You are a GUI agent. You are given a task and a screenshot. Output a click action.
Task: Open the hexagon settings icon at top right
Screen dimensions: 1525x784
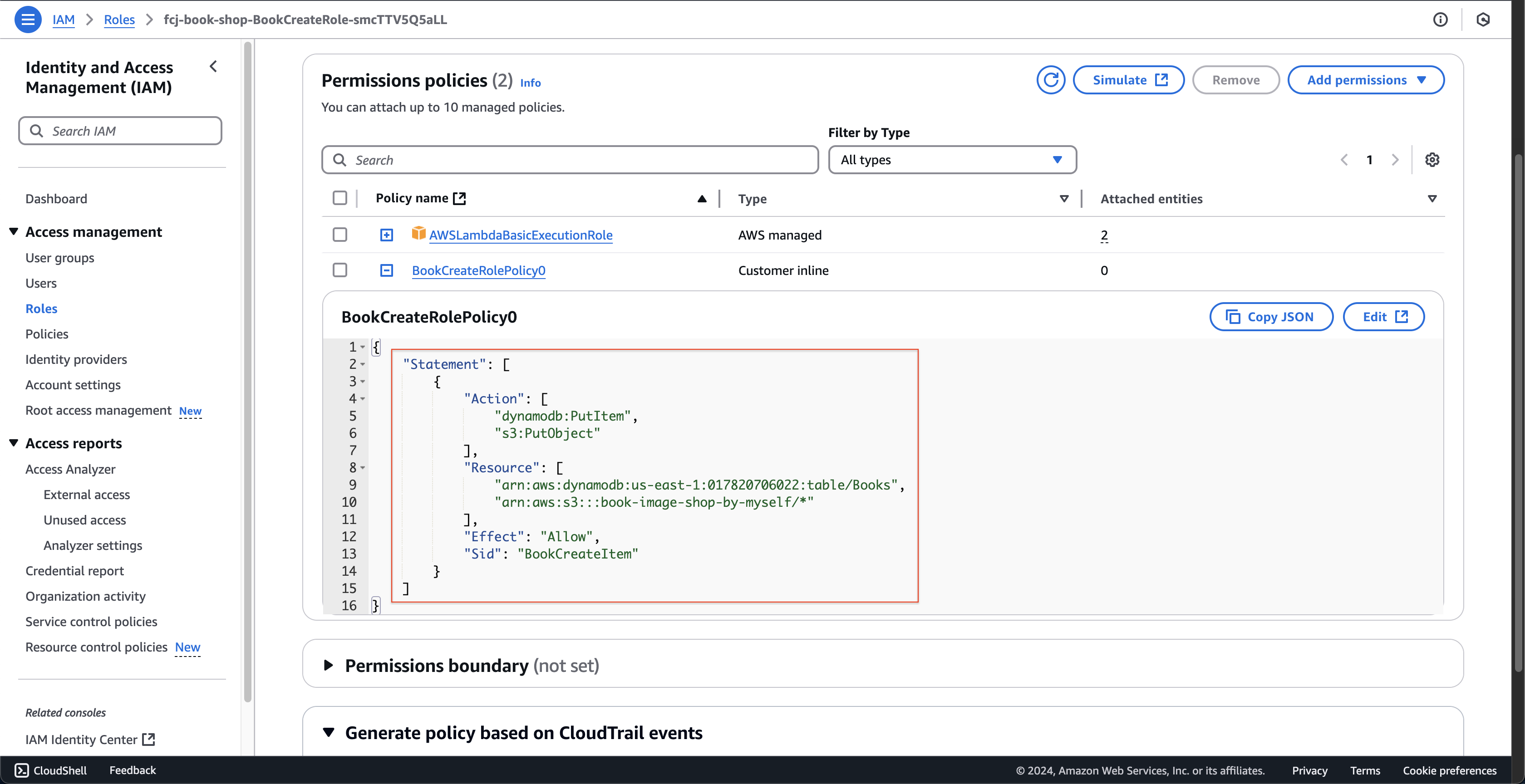(1483, 20)
